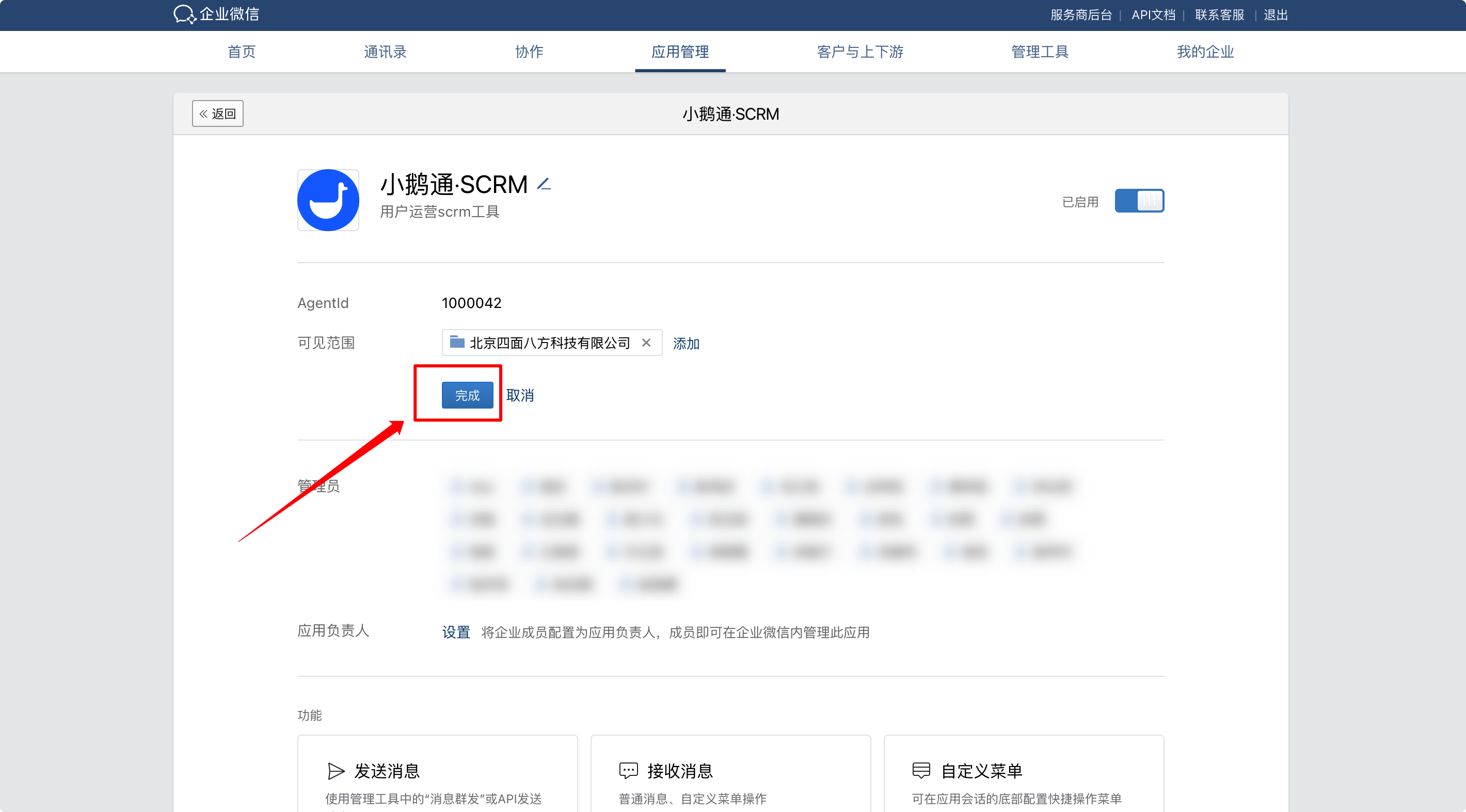The width and height of the screenshot is (1466, 812).
Task: Open the 管理工具 tab
Action: (1040, 52)
